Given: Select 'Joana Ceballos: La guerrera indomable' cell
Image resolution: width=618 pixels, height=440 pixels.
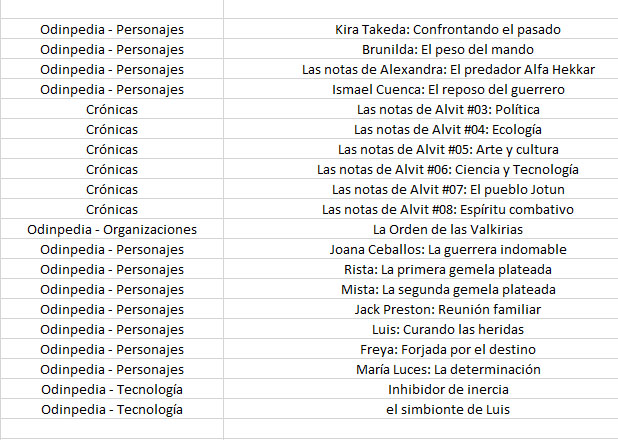Looking at the screenshot, I should (x=448, y=250).
